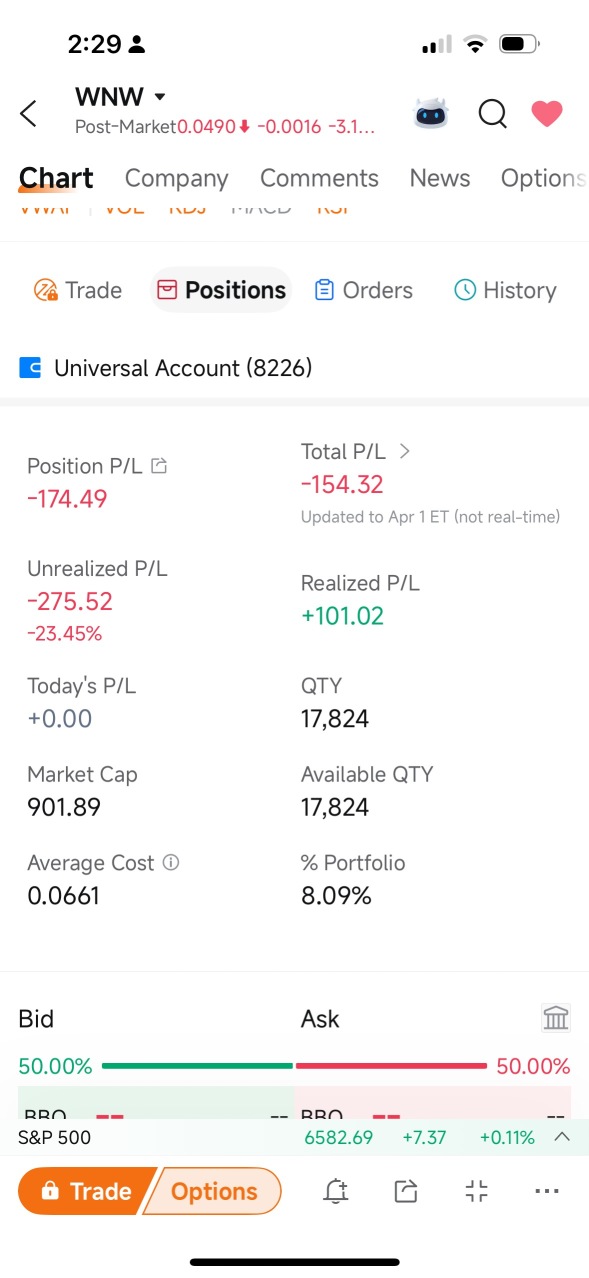
Task: Open the AI robot assistant icon
Action: click(x=431, y=113)
